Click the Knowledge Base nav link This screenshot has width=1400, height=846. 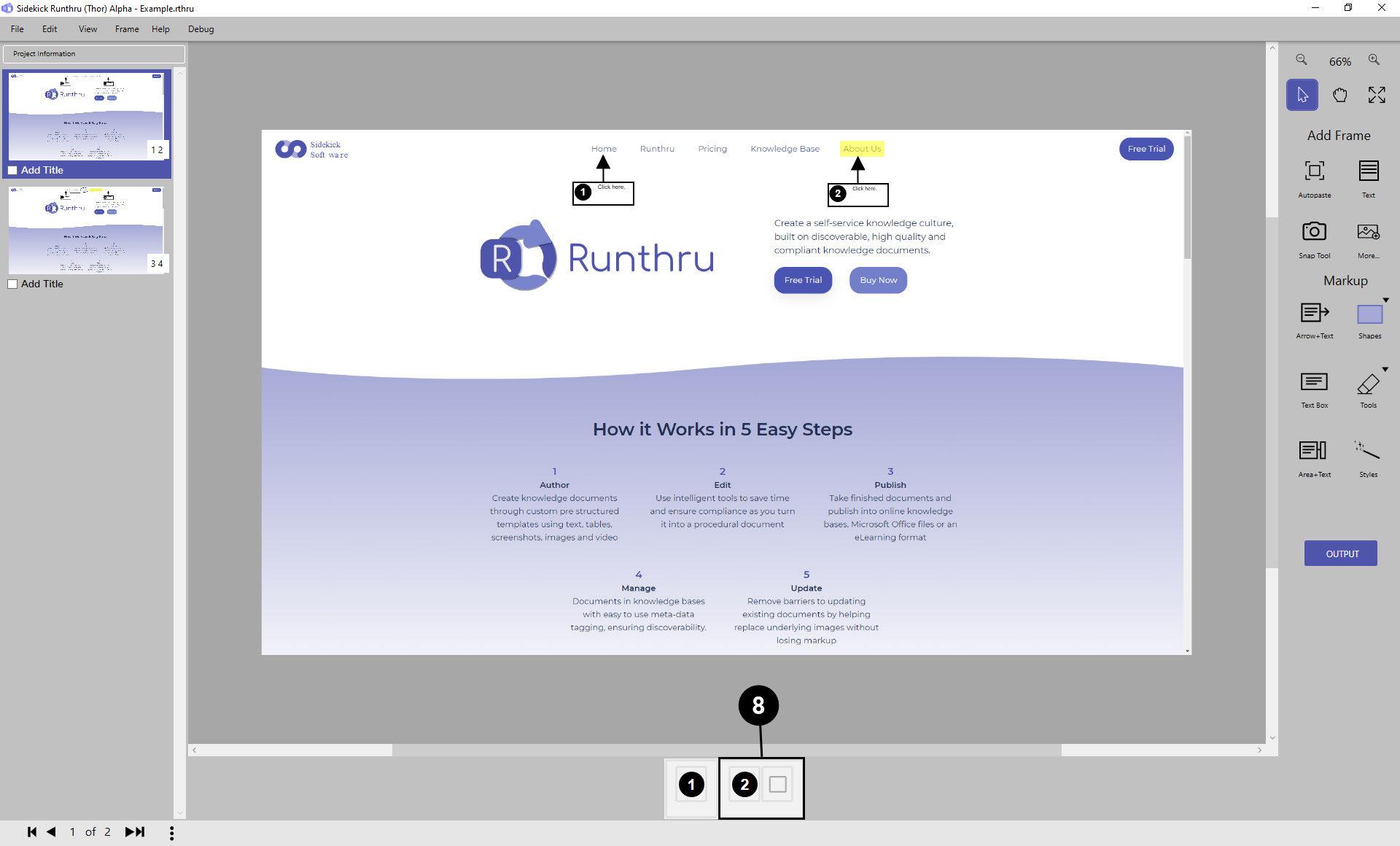pos(785,149)
